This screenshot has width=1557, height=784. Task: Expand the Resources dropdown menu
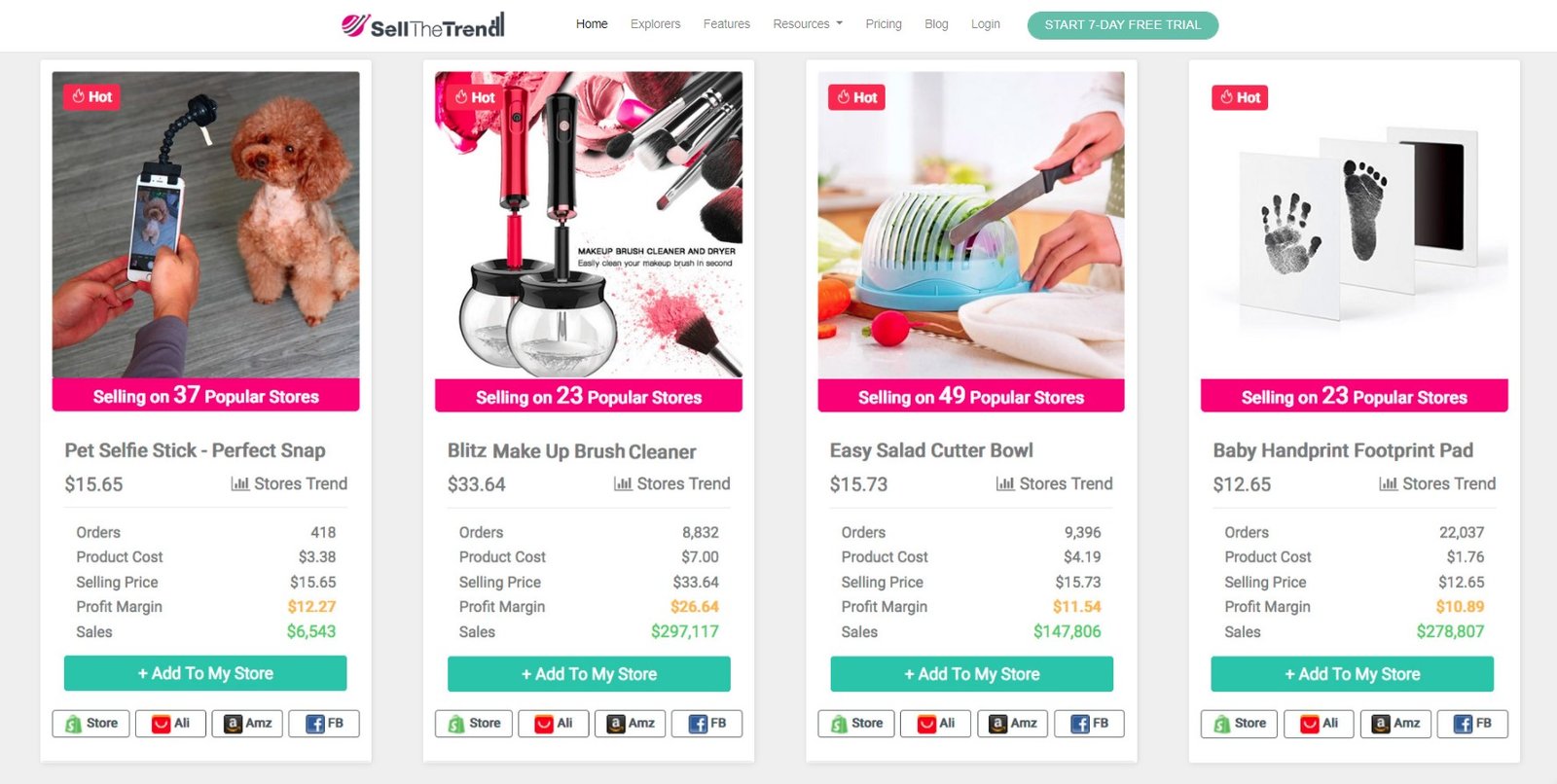click(x=808, y=24)
